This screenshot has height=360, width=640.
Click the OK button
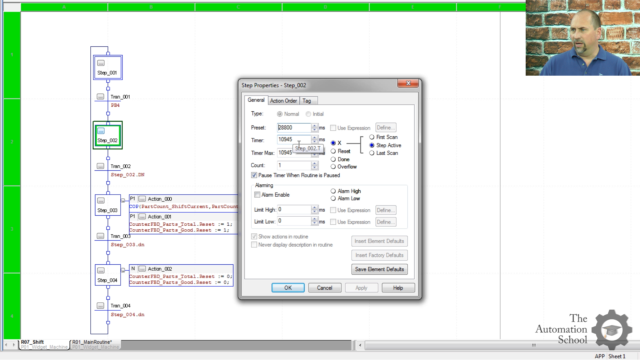click(288, 288)
